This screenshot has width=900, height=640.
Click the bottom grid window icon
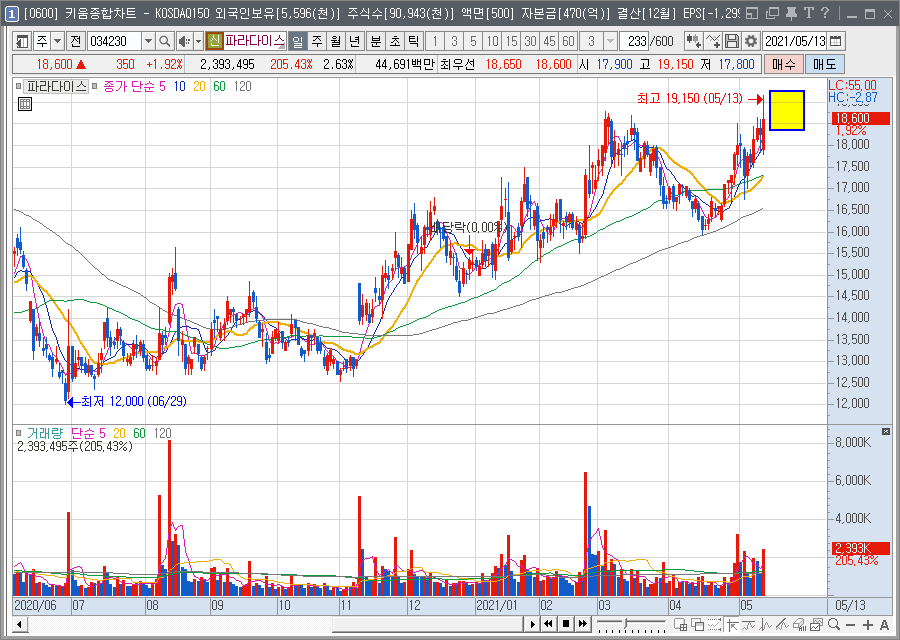click(681, 625)
